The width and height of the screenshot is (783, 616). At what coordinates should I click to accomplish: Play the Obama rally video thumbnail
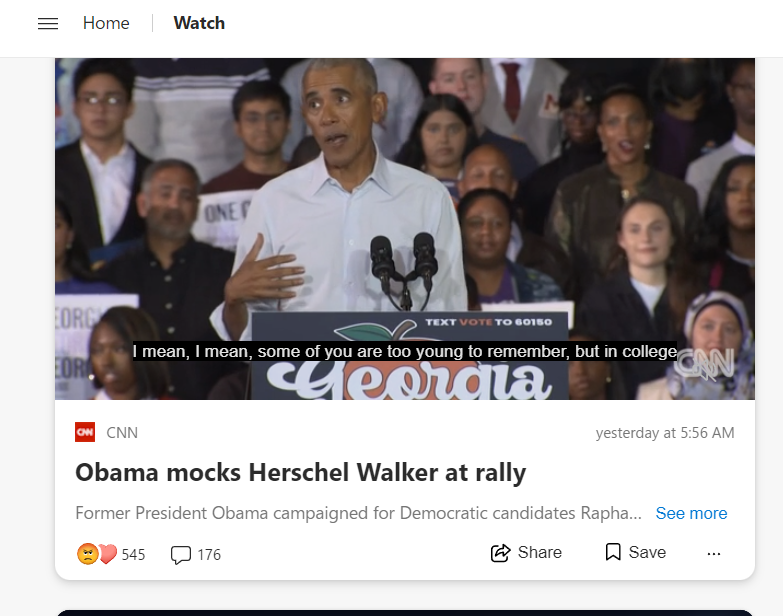click(405, 229)
